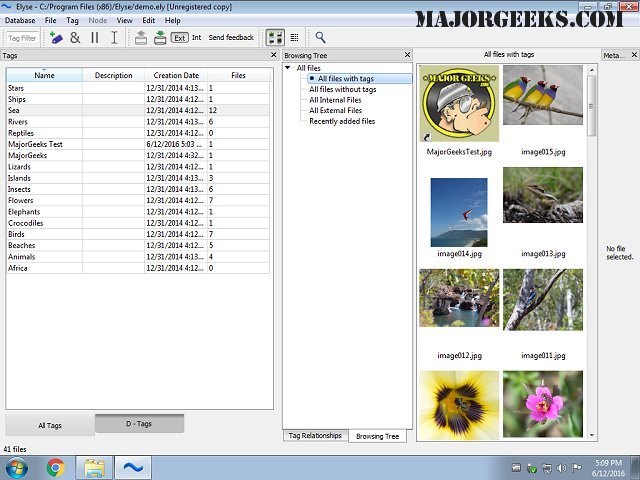Select the Reptiles tag
Image resolution: width=640 pixels, height=480 pixels.
point(138,133)
